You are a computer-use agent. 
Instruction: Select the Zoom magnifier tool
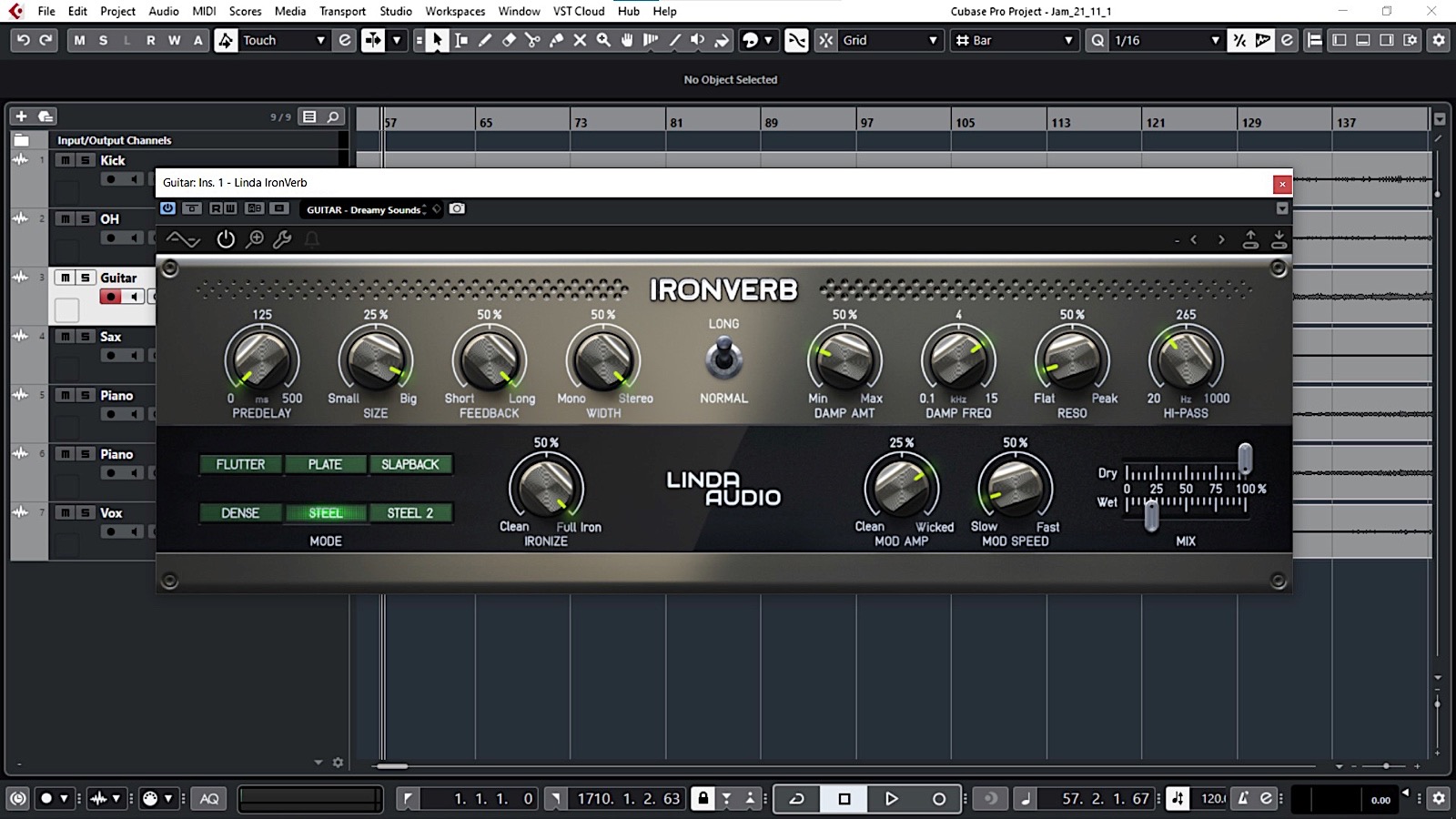(x=603, y=40)
